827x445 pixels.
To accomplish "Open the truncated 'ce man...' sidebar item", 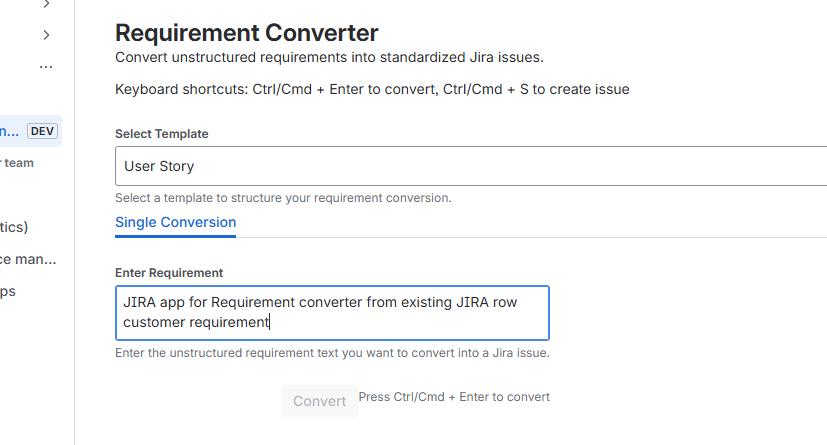I will [x=28, y=259].
